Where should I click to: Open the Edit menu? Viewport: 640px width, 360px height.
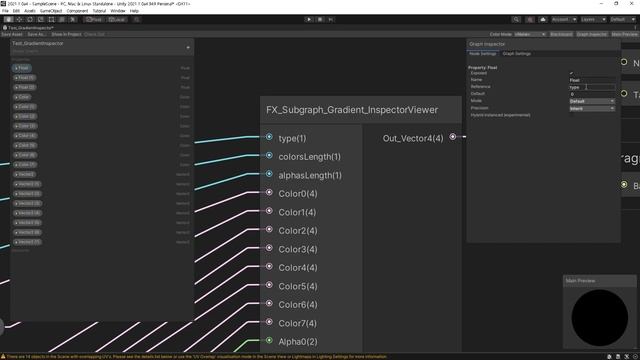pyautogui.click(x=16, y=11)
